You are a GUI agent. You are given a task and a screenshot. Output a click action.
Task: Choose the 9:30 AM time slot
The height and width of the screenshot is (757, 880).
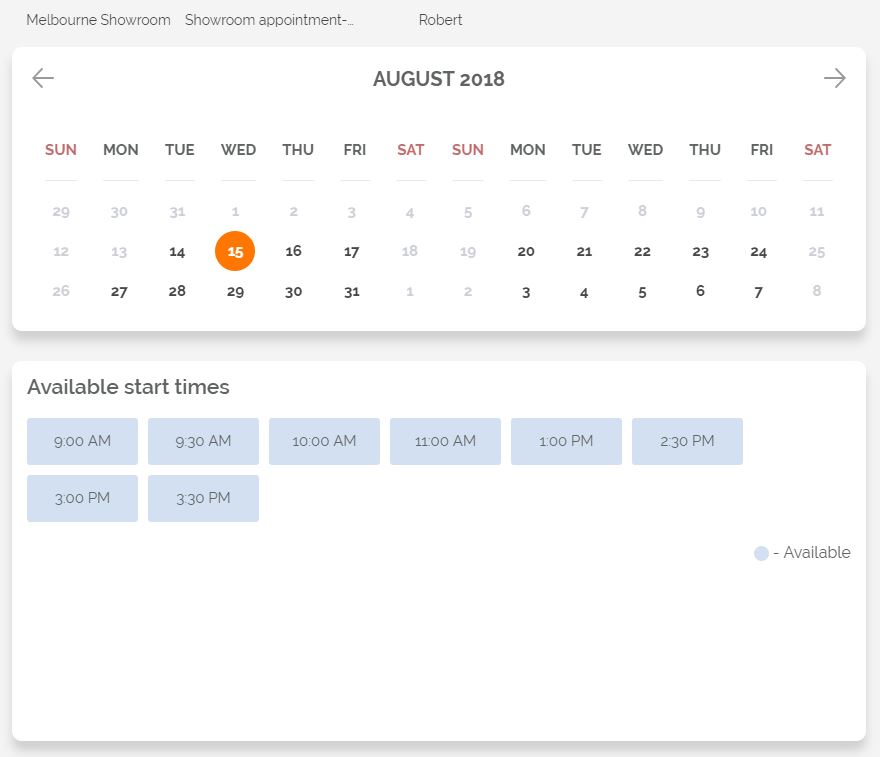pos(203,441)
